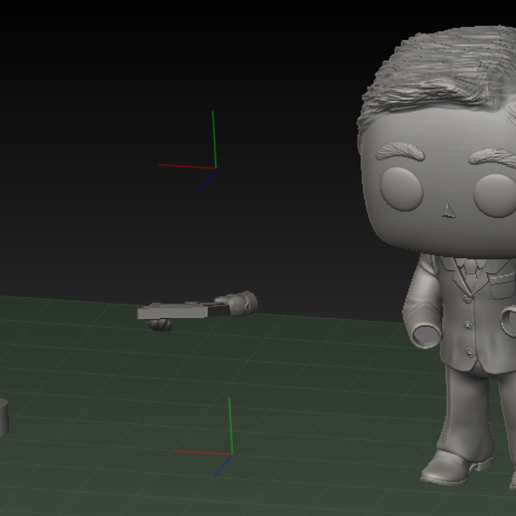This screenshot has height=516, width=516.
Task: Click the gray cylinder at the viewport edge
Action: coord(4,417)
